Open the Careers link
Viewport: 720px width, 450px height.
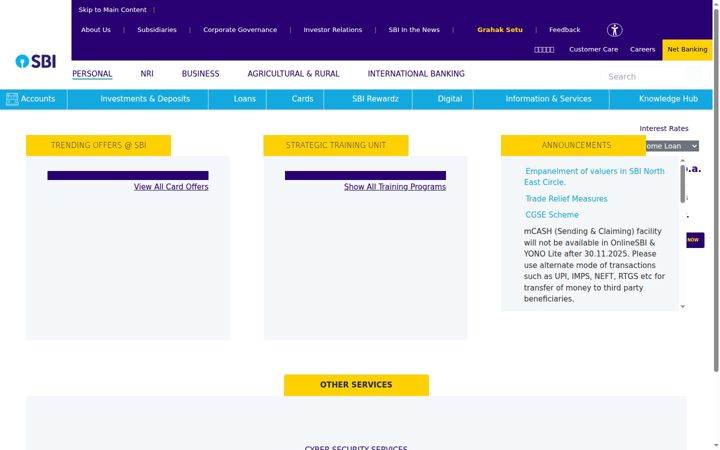point(642,50)
